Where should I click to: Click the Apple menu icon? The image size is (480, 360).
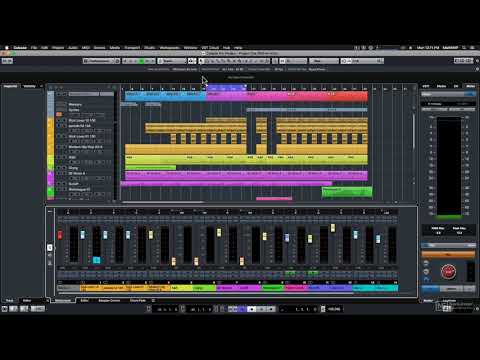pos(6,48)
